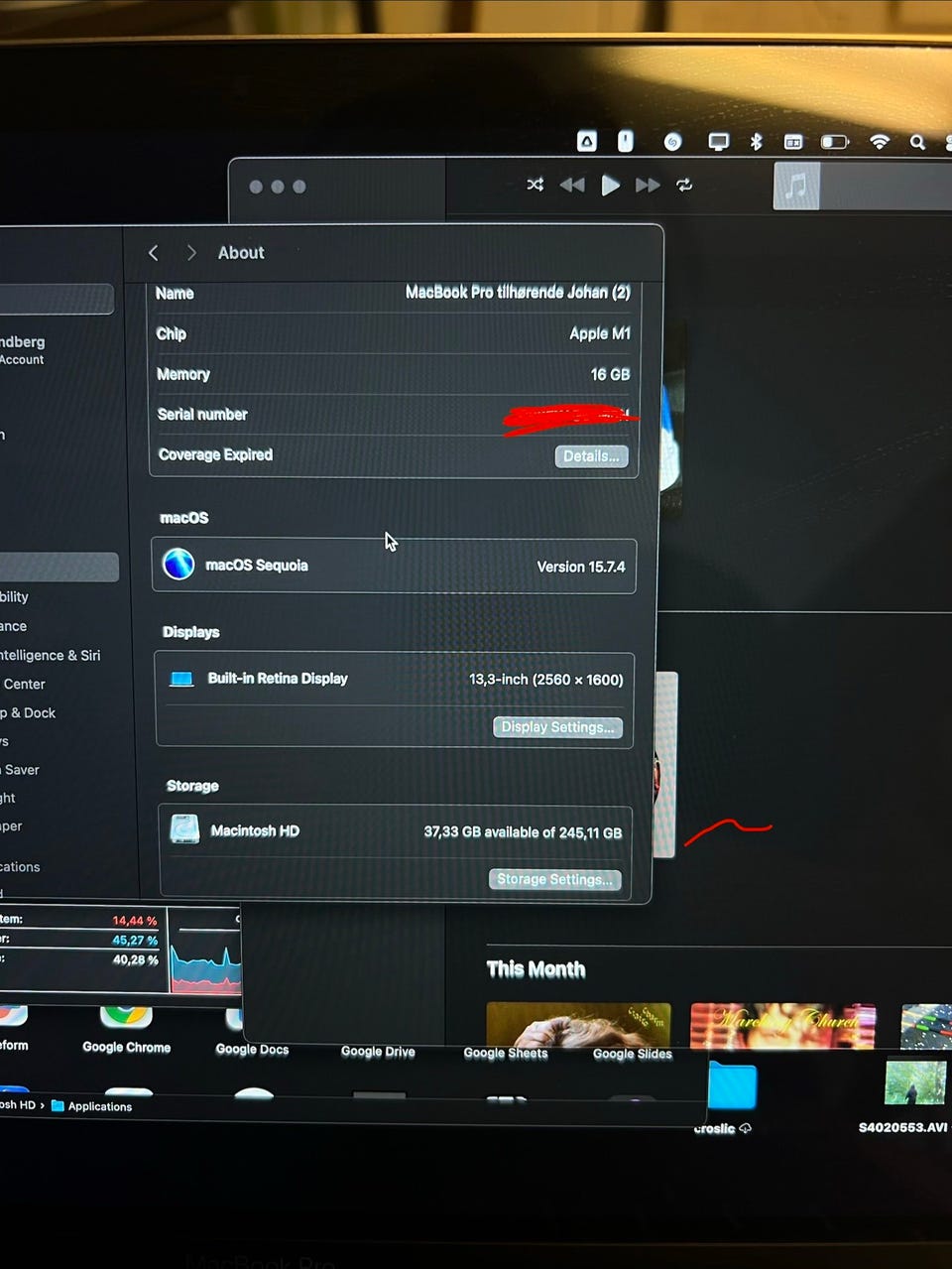
Task: Skip to previous track in Music
Action: pos(572,185)
